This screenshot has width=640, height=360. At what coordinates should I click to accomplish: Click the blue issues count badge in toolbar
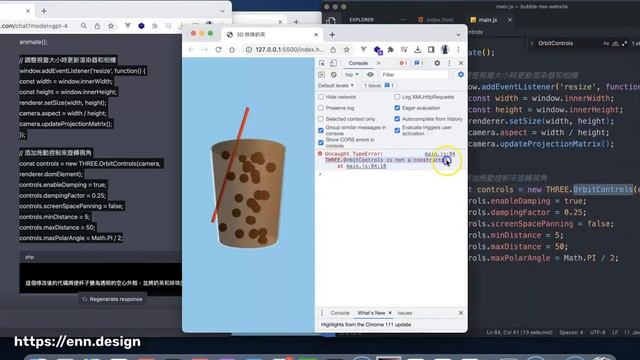[419, 63]
